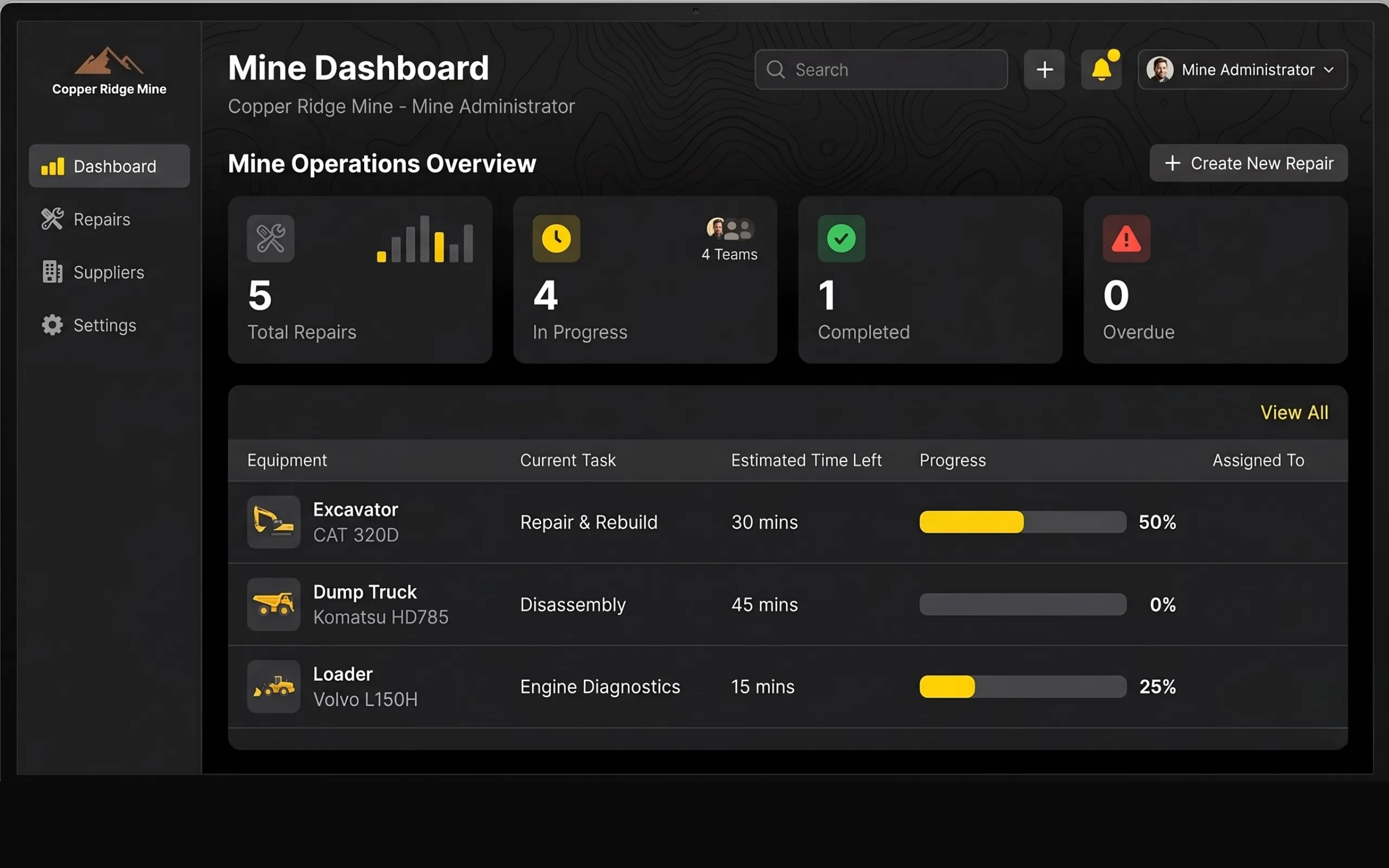Click the wrench icon on Total Repairs card
Viewport: 1389px width, 868px height.
(x=271, y=238)
